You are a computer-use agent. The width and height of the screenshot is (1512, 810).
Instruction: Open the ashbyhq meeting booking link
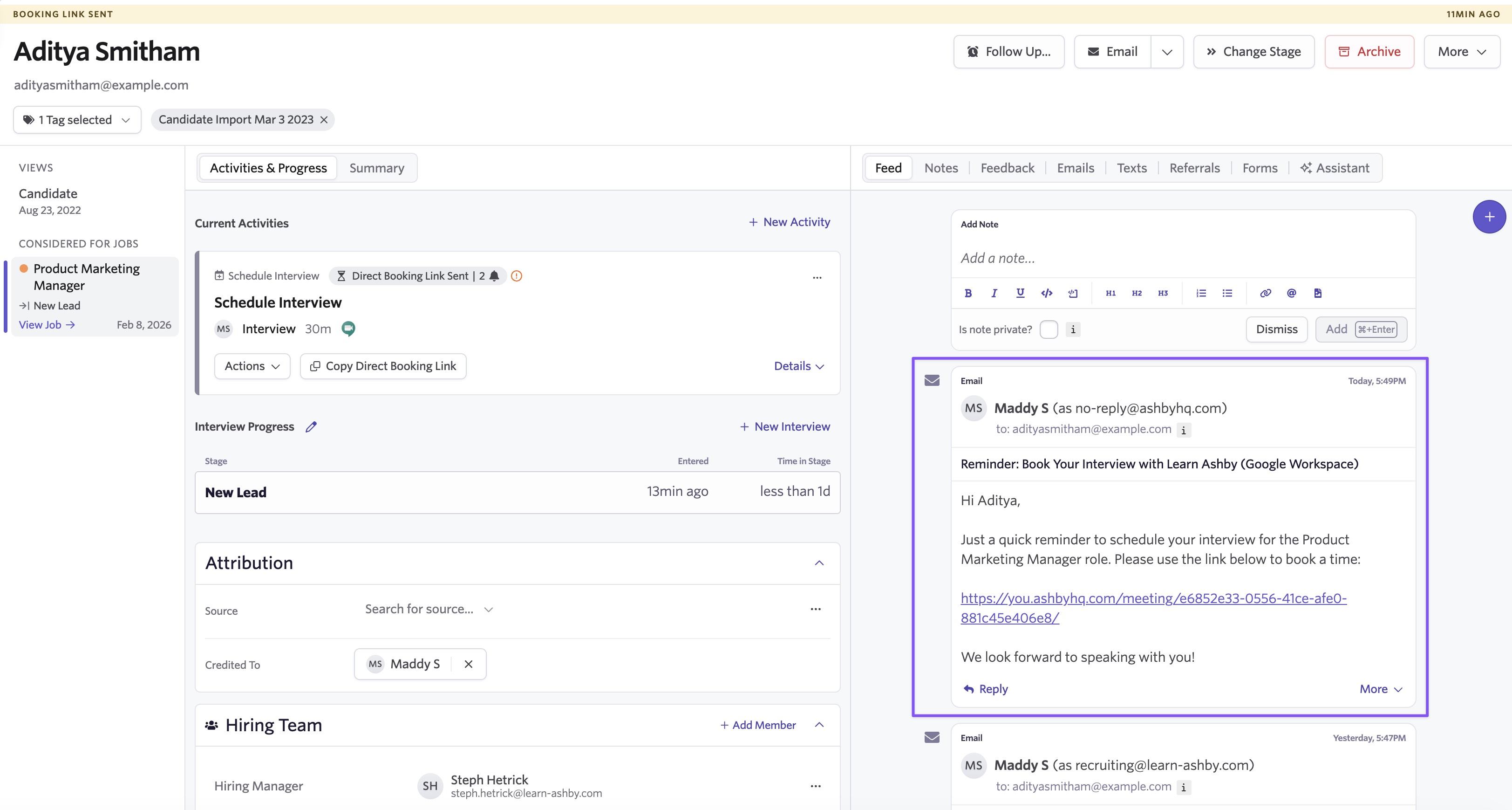pyautogui.click(x=1153, y=598)
